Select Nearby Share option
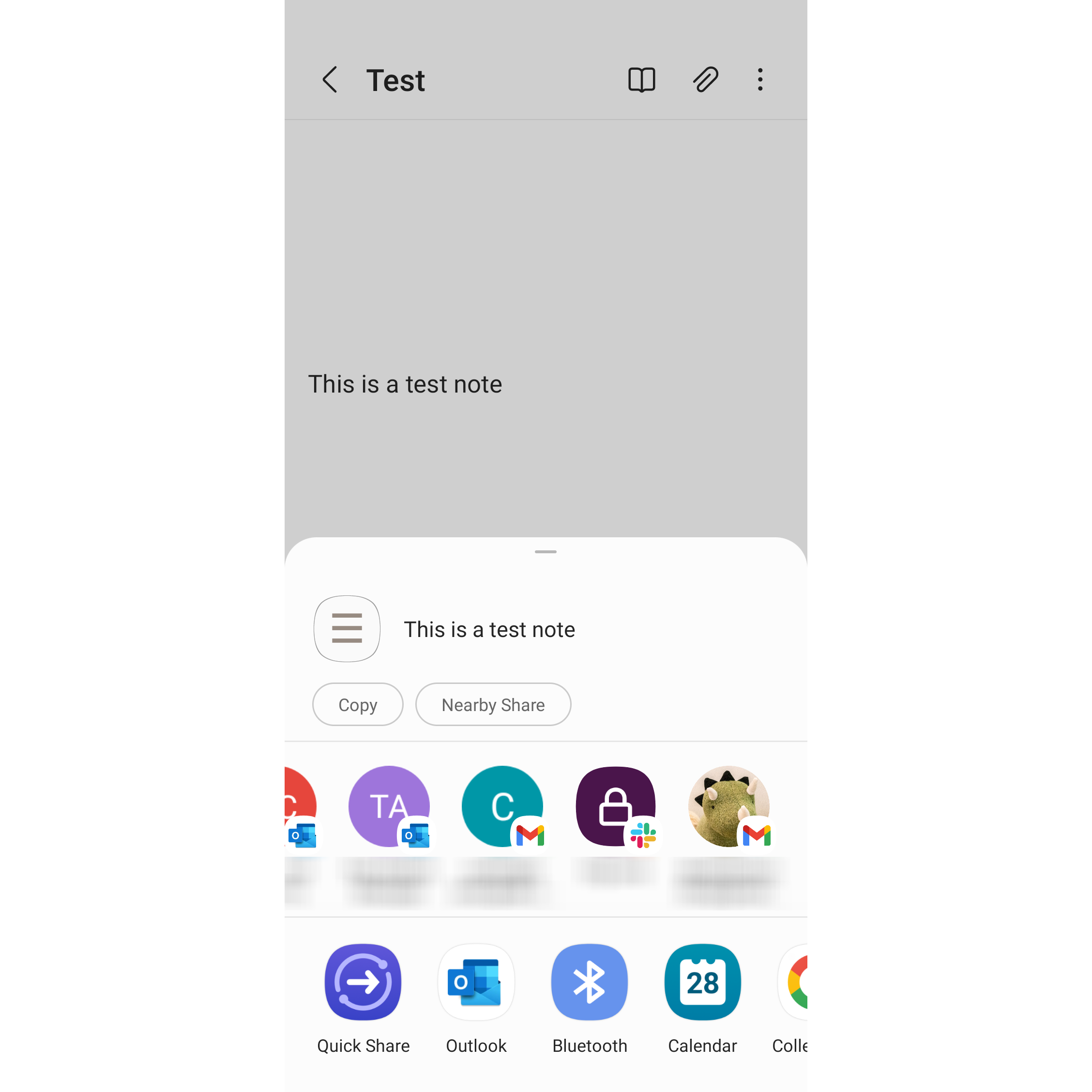 tap(493, 705)
